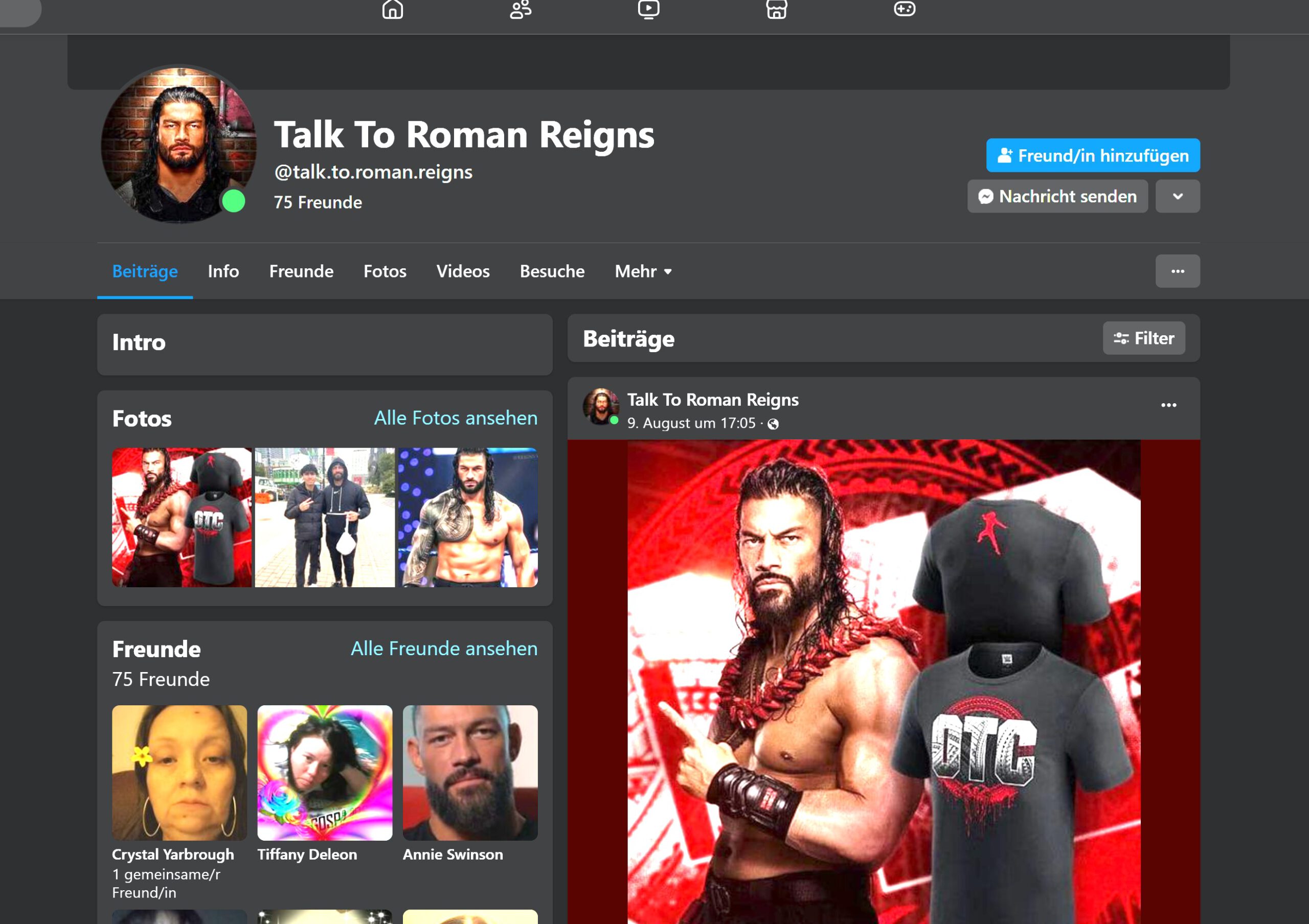Screen dimensions: 1309x924
Task: Click Freund/in hinzufügen button
Action: coord(1092,155)
